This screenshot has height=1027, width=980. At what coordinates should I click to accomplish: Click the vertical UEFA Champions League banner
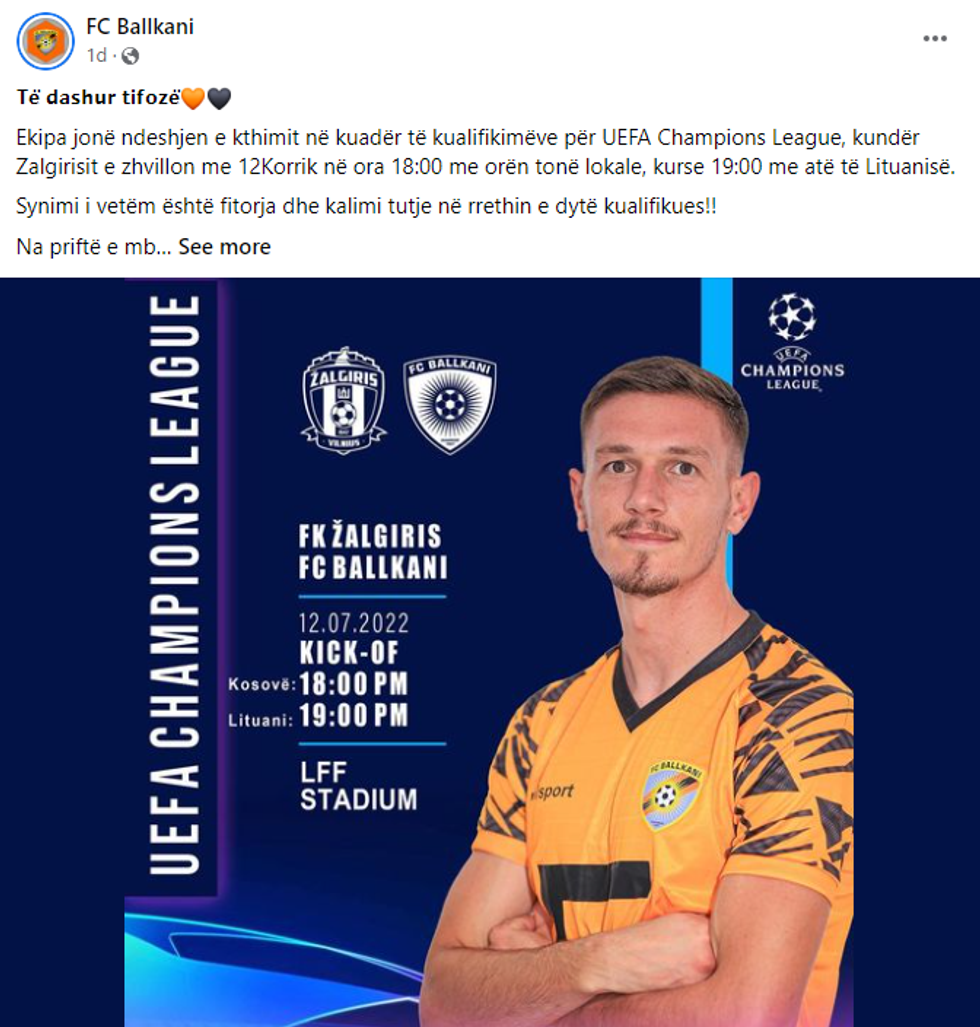174,585
